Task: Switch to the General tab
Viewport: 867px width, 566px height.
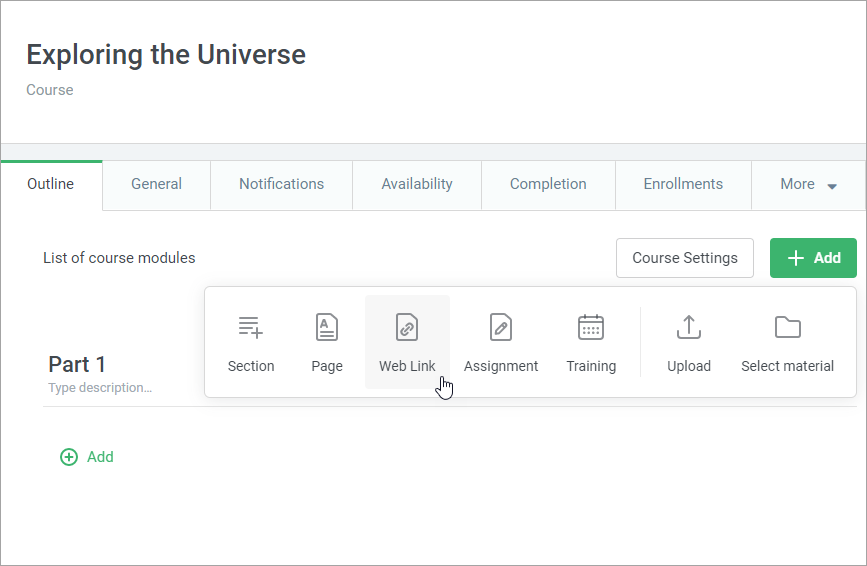Action: 156,184
